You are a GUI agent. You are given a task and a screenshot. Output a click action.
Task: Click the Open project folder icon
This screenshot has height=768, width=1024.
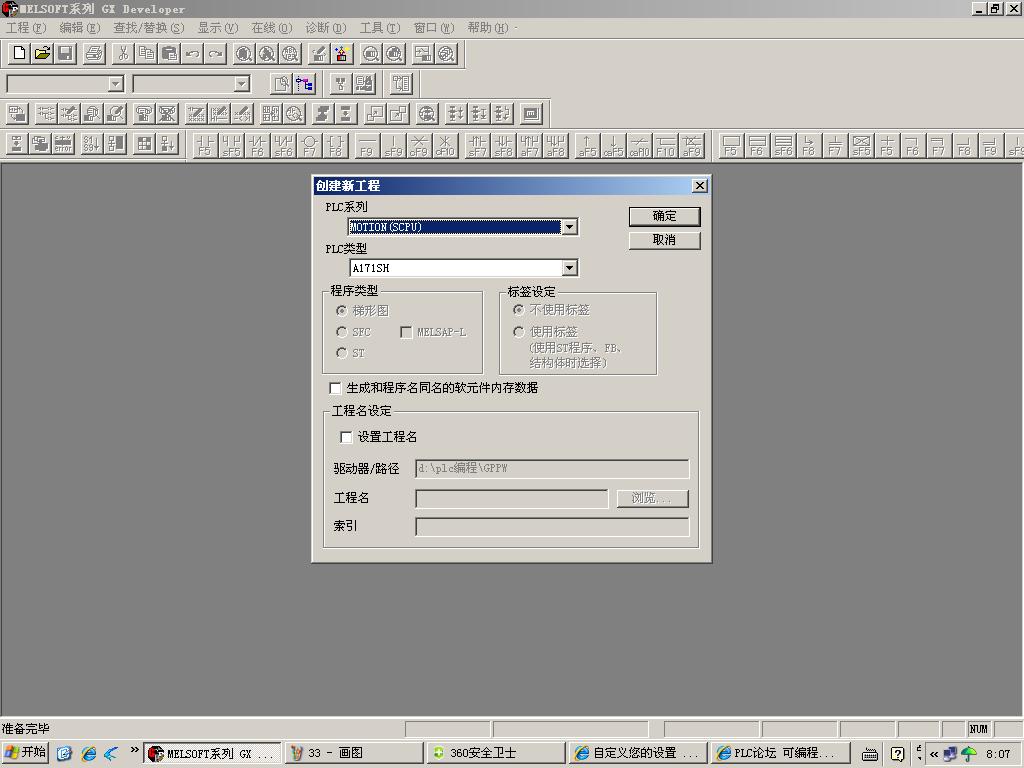coord(42,54)
